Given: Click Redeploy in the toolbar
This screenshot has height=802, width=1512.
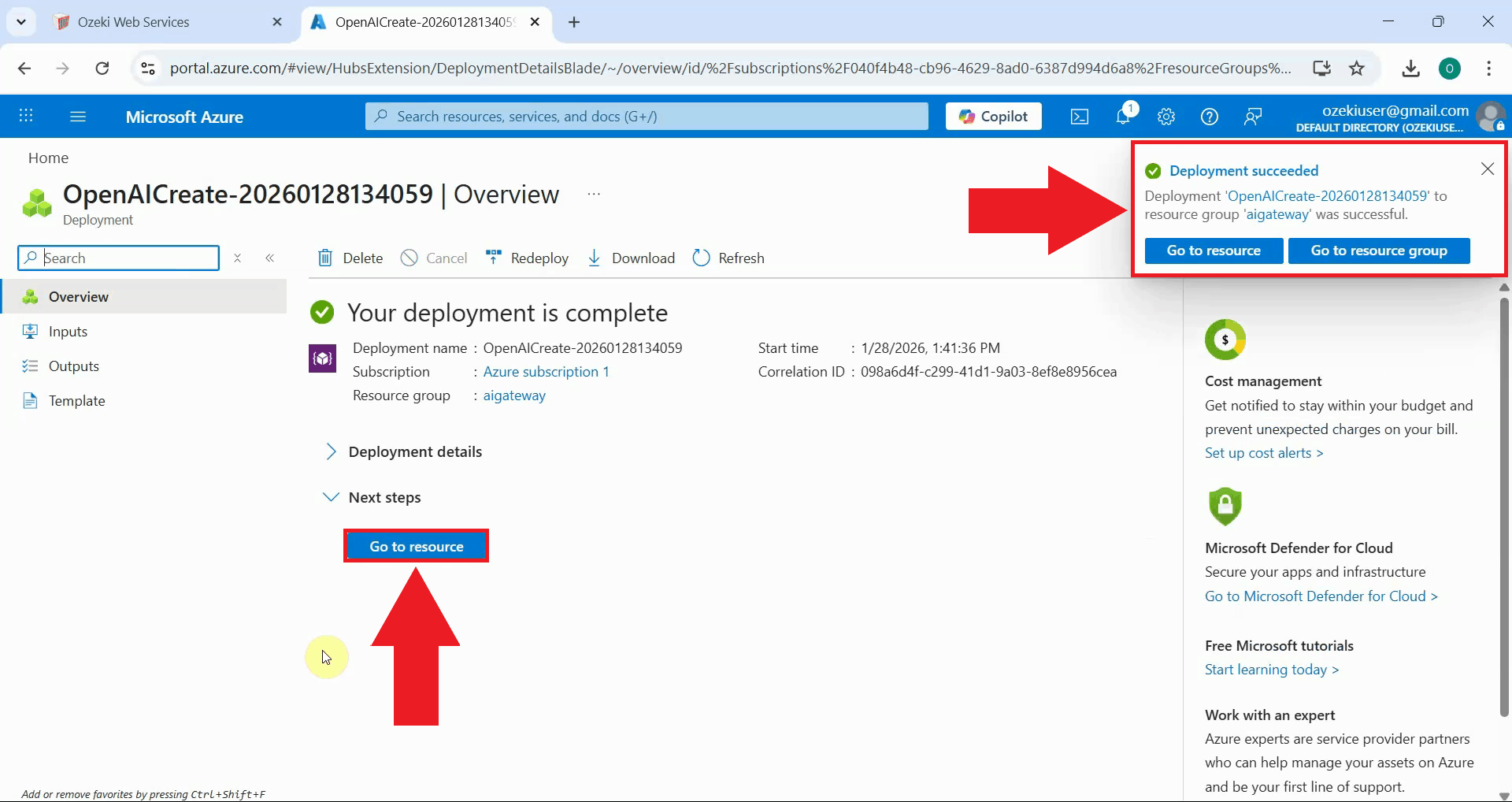Looking at the screenshot, I should coord(527,258).
